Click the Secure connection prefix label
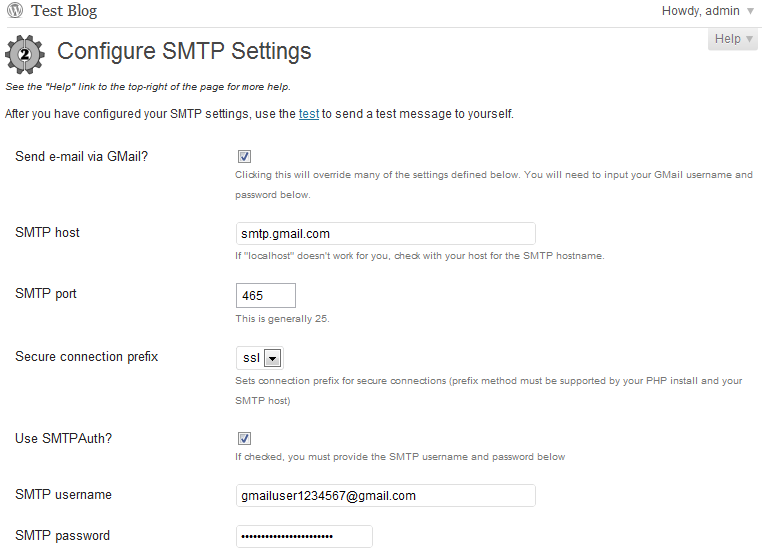Image resolution: width=767 pixels, height=555 pixels. click(x=87, y=356)
